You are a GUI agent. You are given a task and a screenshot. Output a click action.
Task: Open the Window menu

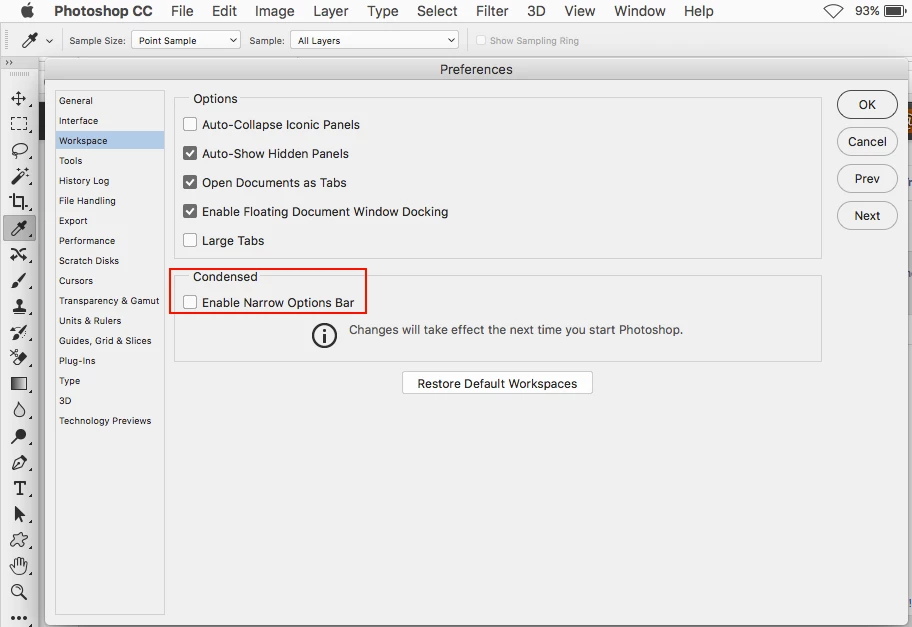(640, 11)
